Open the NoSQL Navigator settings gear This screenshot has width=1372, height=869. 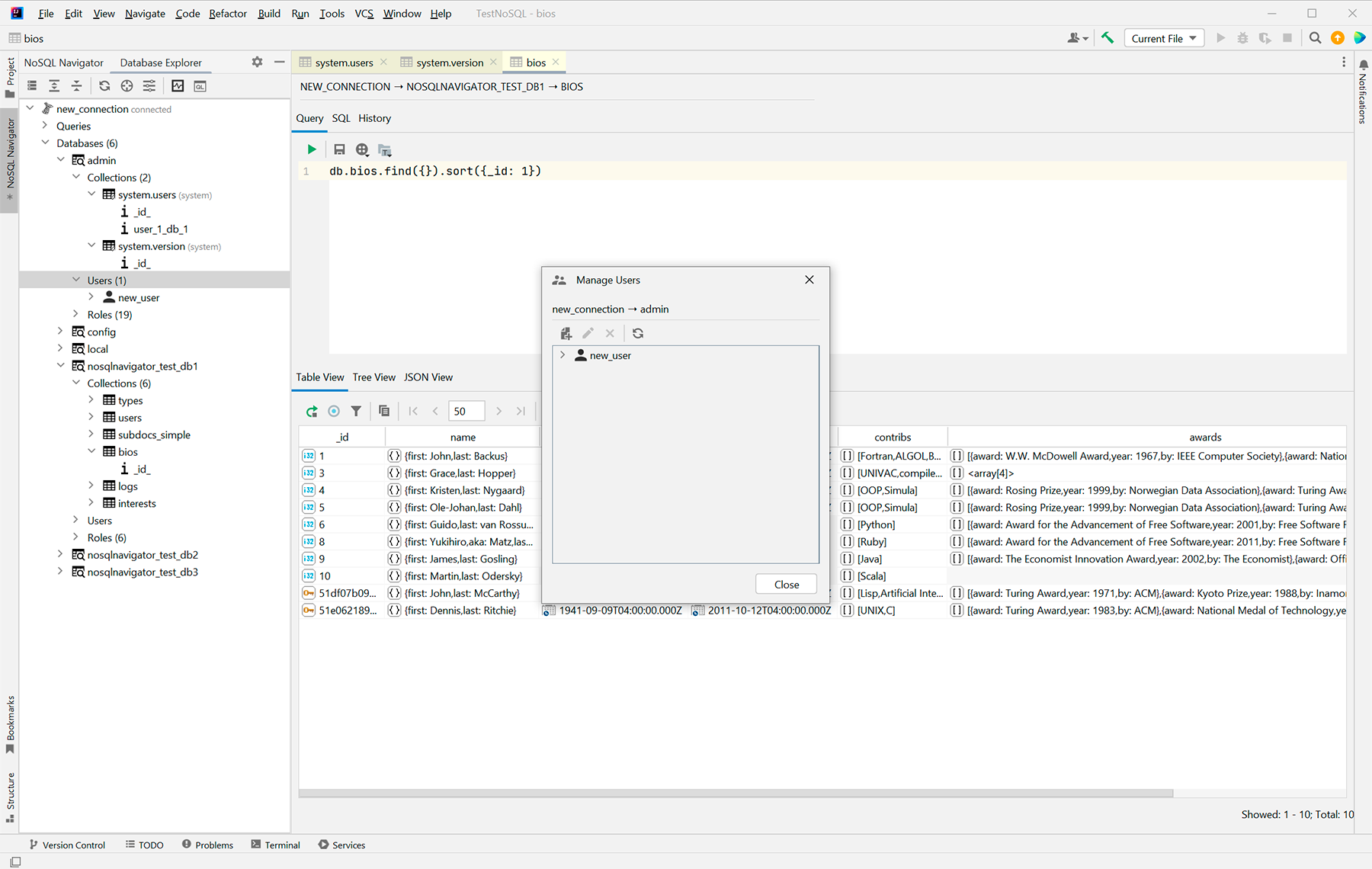[257, 63]
